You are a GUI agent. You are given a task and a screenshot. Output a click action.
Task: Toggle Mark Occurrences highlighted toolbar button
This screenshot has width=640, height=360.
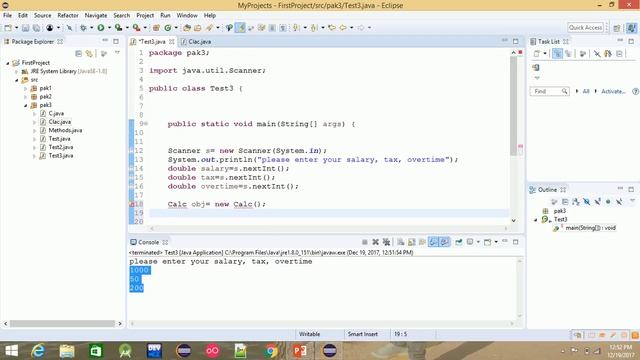click(240, 28)
